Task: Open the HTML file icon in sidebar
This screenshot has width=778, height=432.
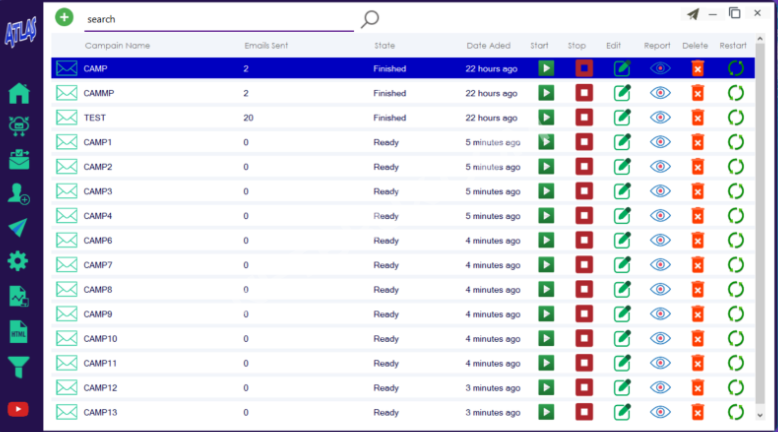Action: pos(18,331)
